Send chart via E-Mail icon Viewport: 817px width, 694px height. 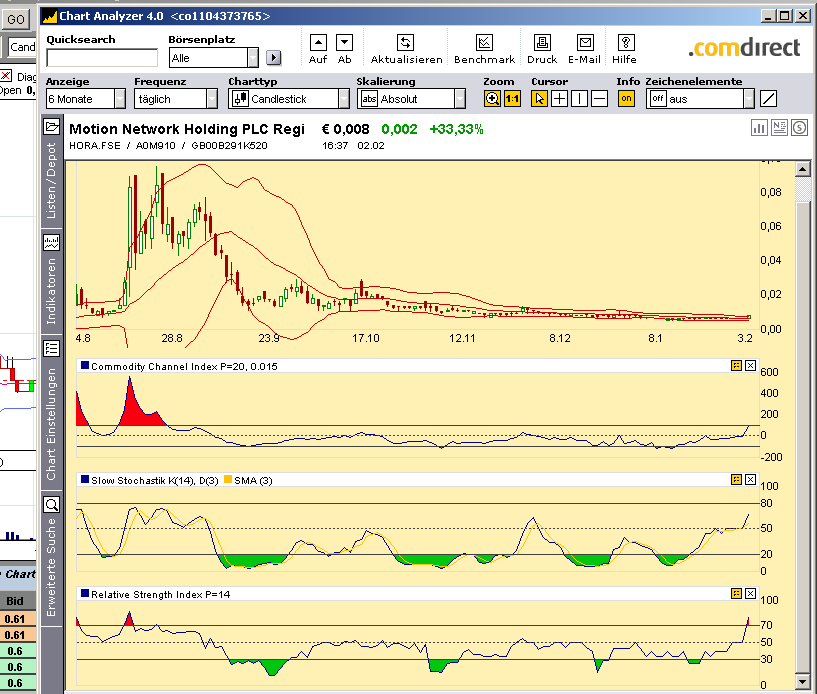585,43
